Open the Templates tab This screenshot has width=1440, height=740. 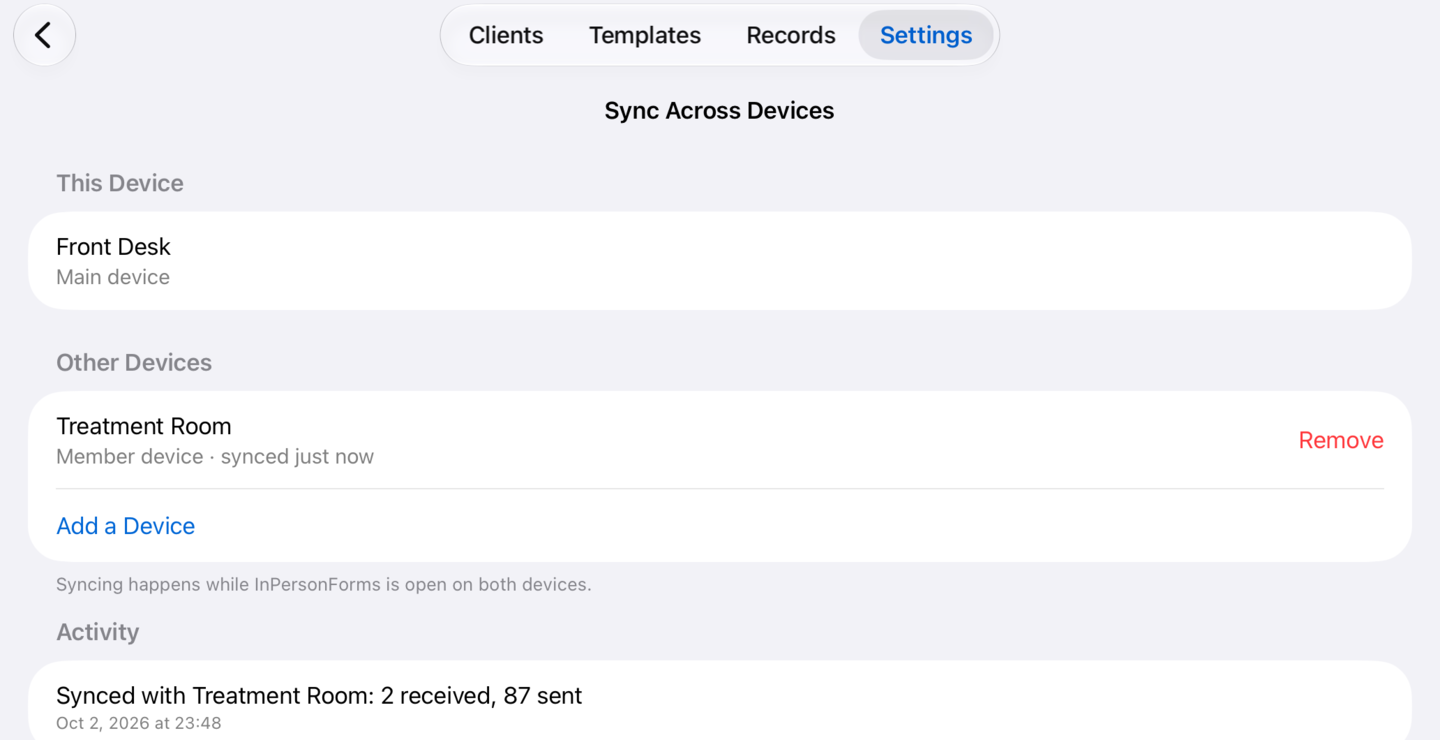pyautogui.click(x=645, y=35)
